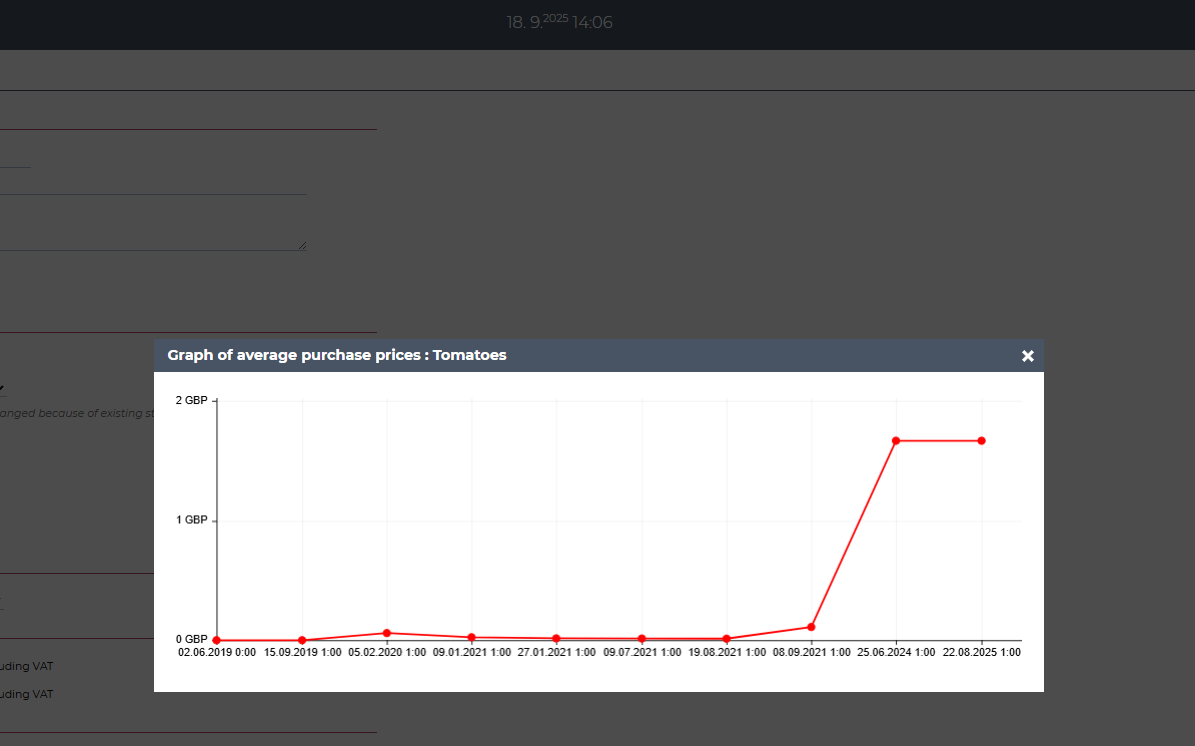Viewport: 1195px width, 746px height.
Task: Click the '08.09.2021 1:00' date label
Action: pos(812,652)
